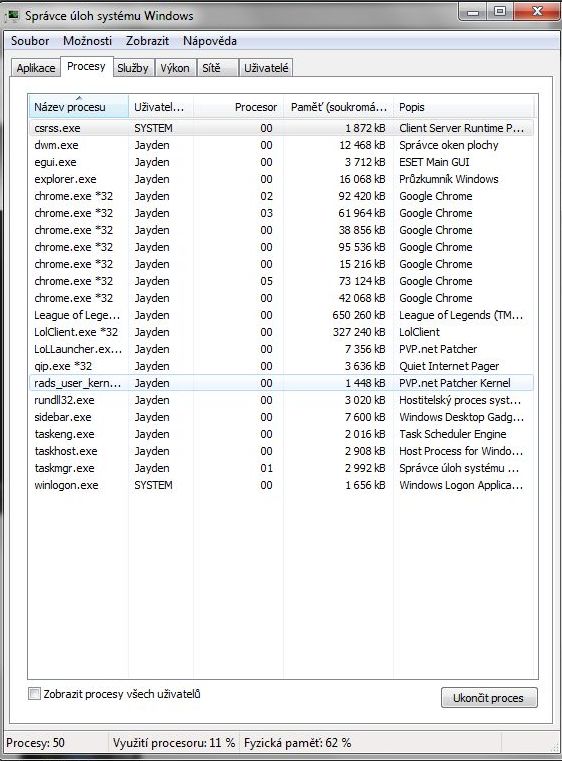Sort by the Popis column header

(463, 107)
